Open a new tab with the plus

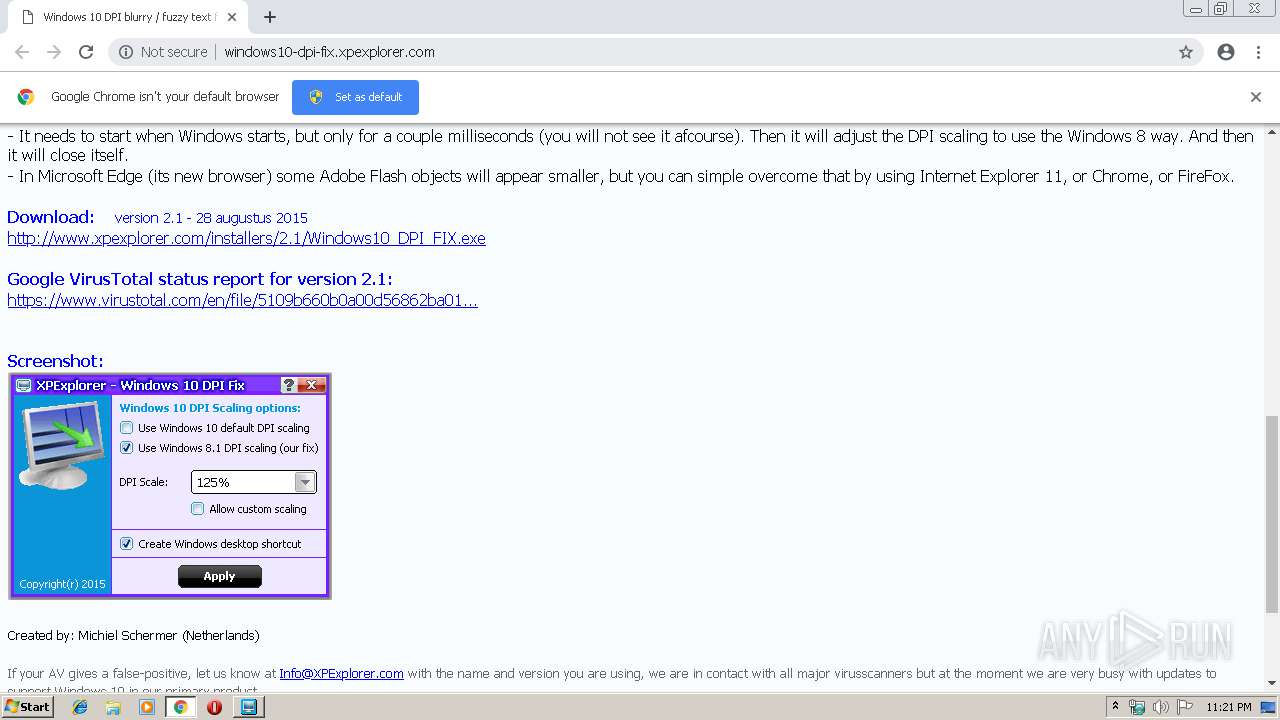click(x=270, y=17)
